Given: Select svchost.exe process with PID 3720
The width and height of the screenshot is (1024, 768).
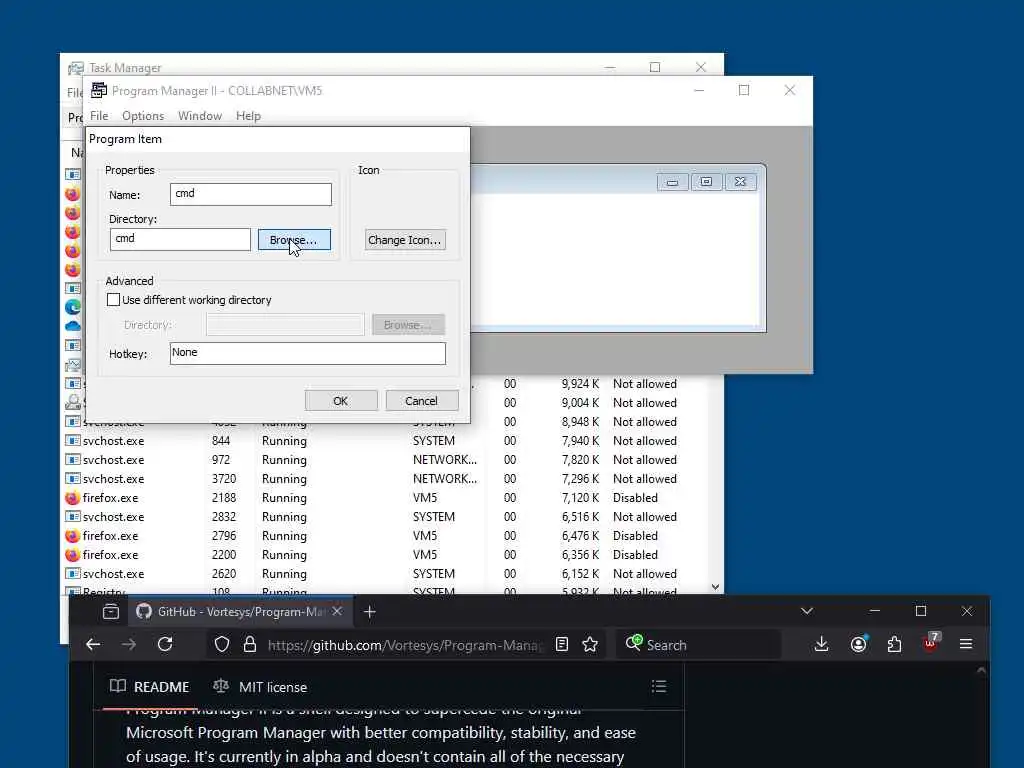Looking at the screenshot, I should tap(385, 479).
